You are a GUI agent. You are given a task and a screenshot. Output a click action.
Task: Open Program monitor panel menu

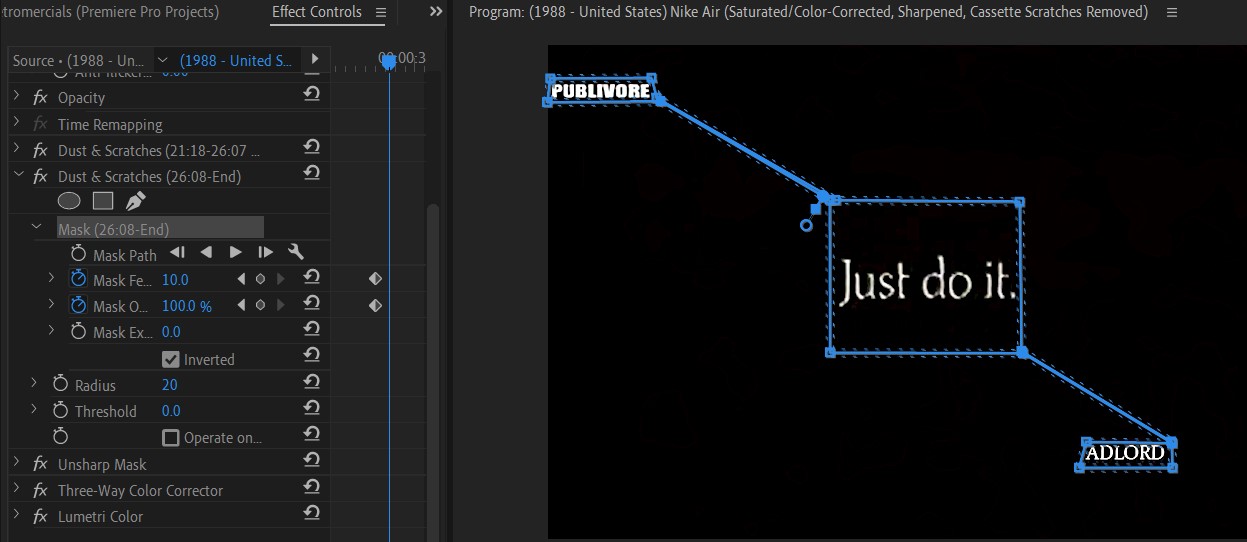(1172, 12)
